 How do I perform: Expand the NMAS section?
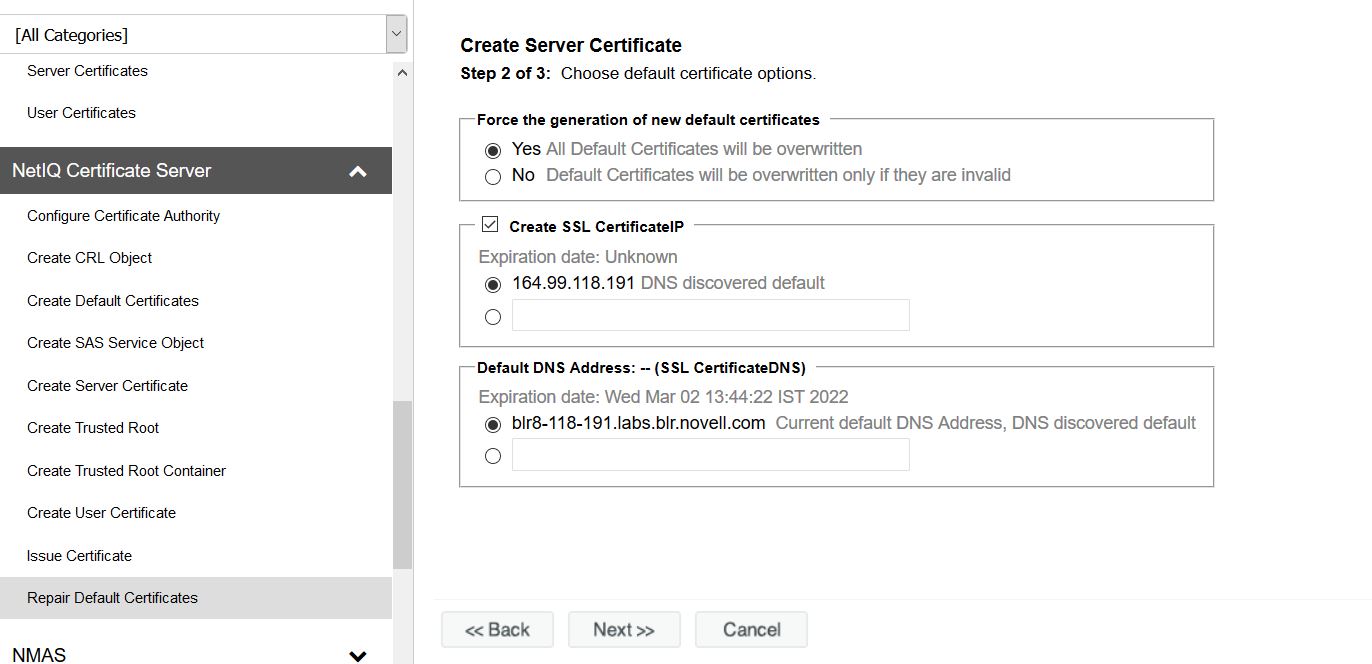pyautogui.click(x=357, y=655)
